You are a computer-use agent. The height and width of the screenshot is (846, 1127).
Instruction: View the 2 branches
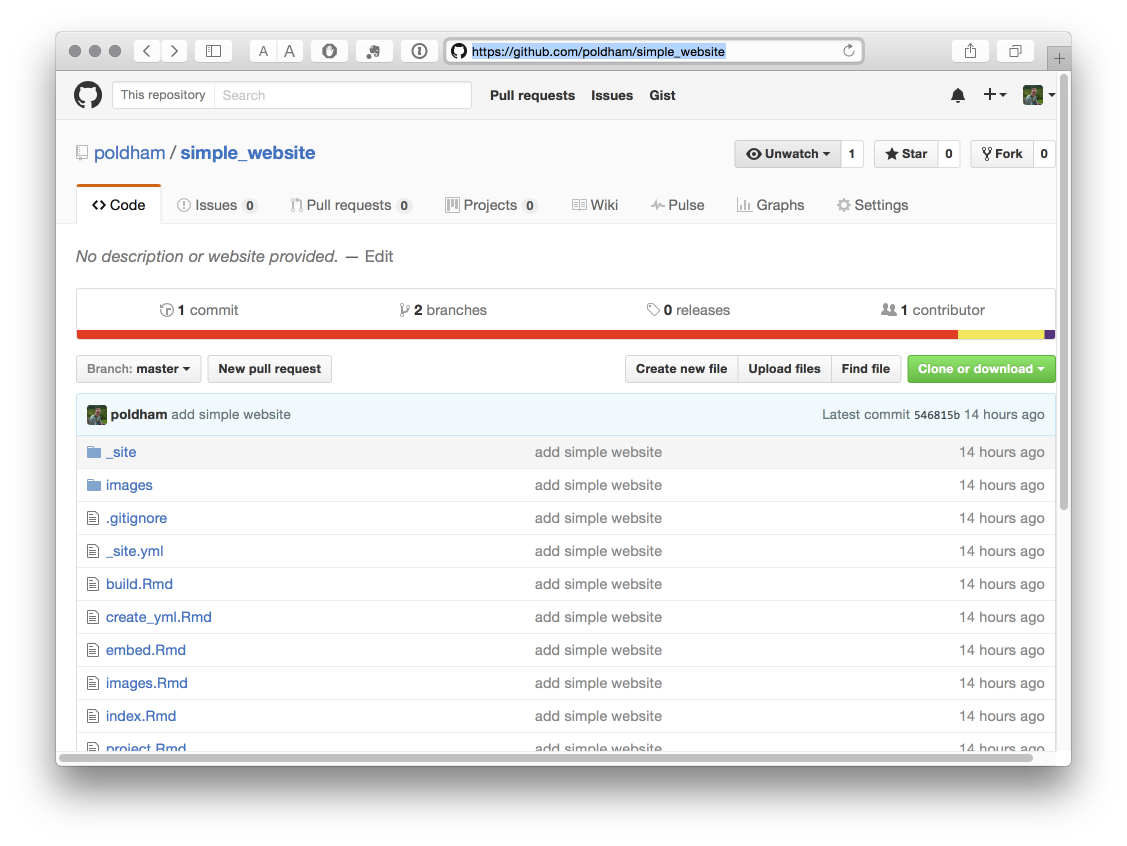pos(443,310)
